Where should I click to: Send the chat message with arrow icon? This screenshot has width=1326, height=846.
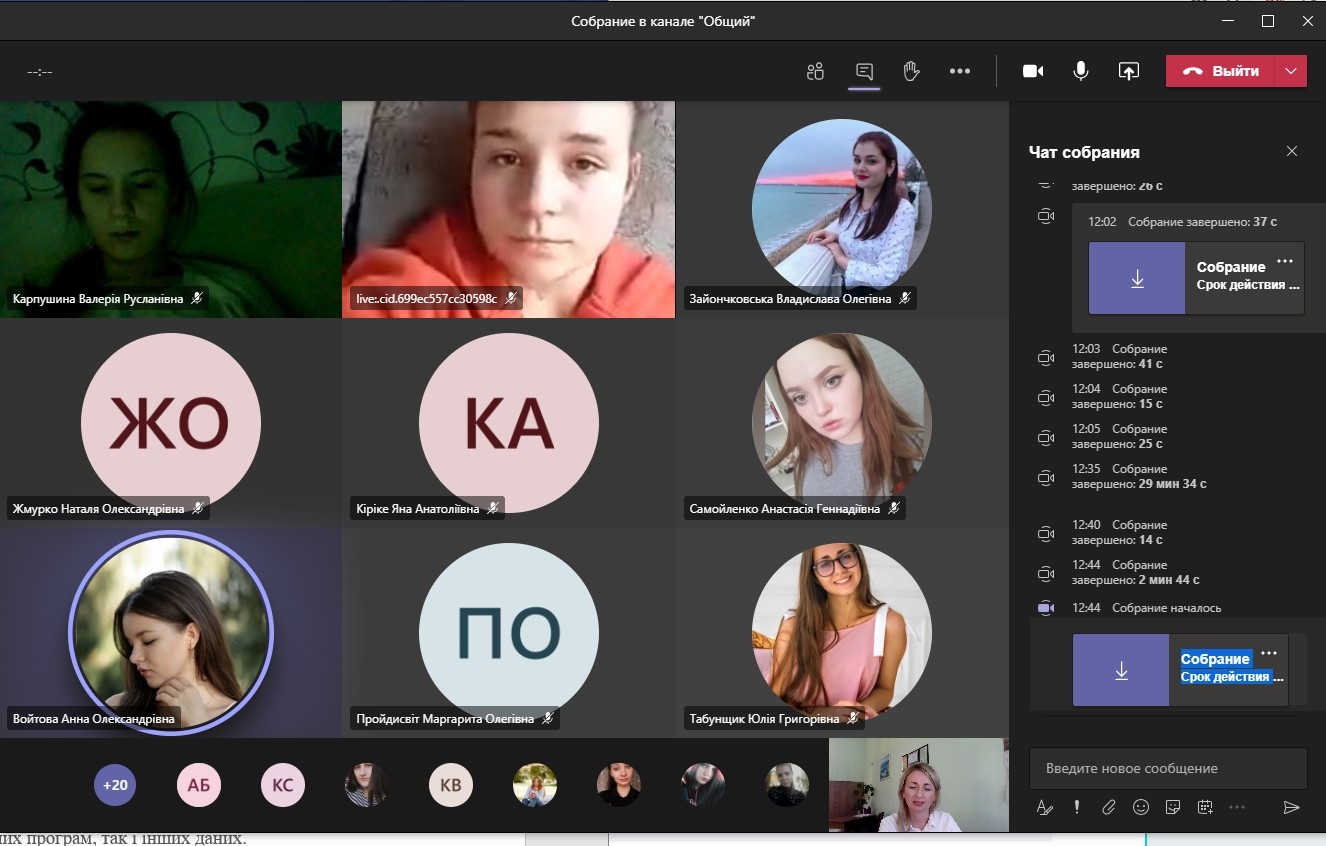[1291, 807]
